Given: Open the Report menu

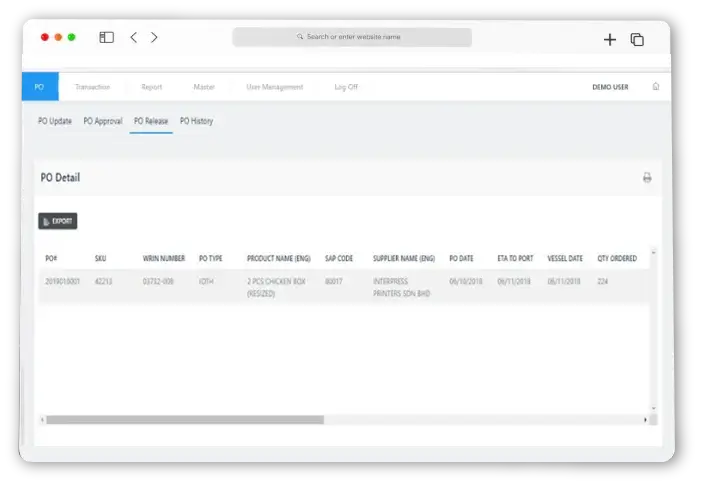Looking at the screenshot, I should pos(152,87).
